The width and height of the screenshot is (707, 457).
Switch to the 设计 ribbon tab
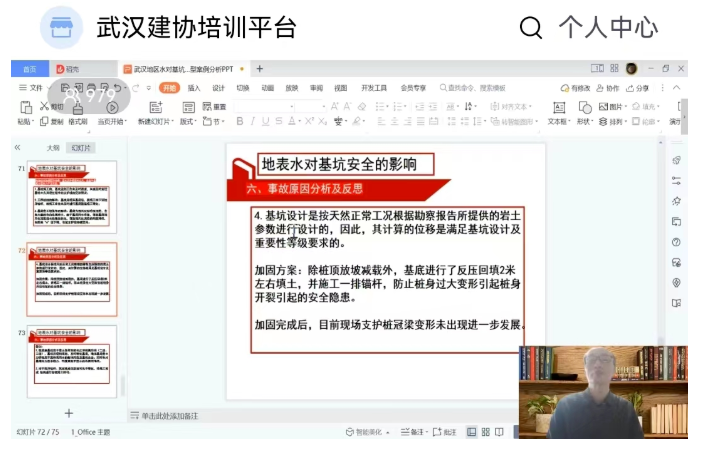point(218,88)
